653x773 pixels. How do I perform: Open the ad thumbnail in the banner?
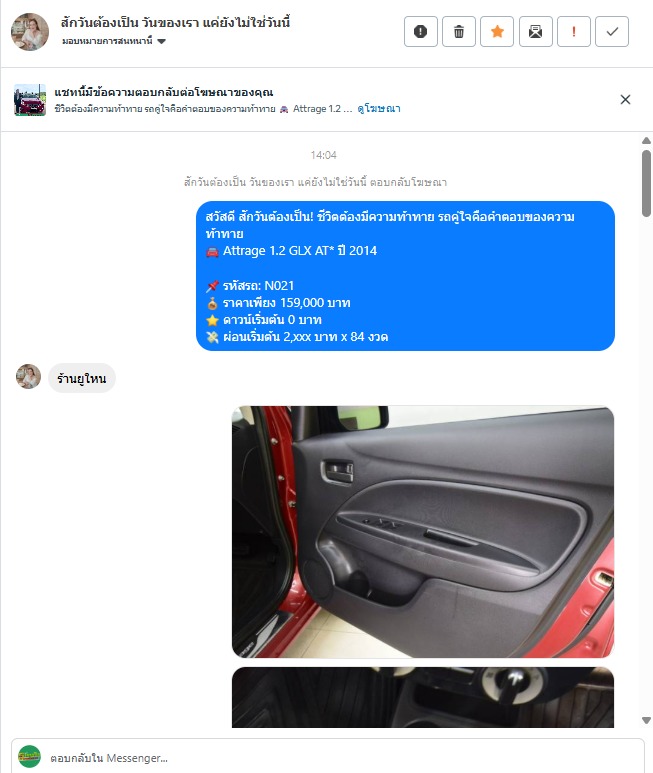pyautogui.click(x=30, y=100)
